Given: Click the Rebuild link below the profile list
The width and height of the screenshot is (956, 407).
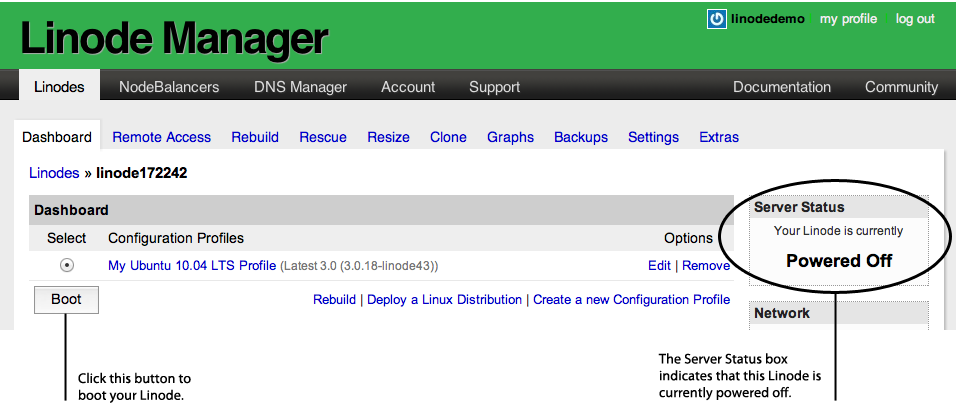Looking at the screenshot, I should click(334, 299).
